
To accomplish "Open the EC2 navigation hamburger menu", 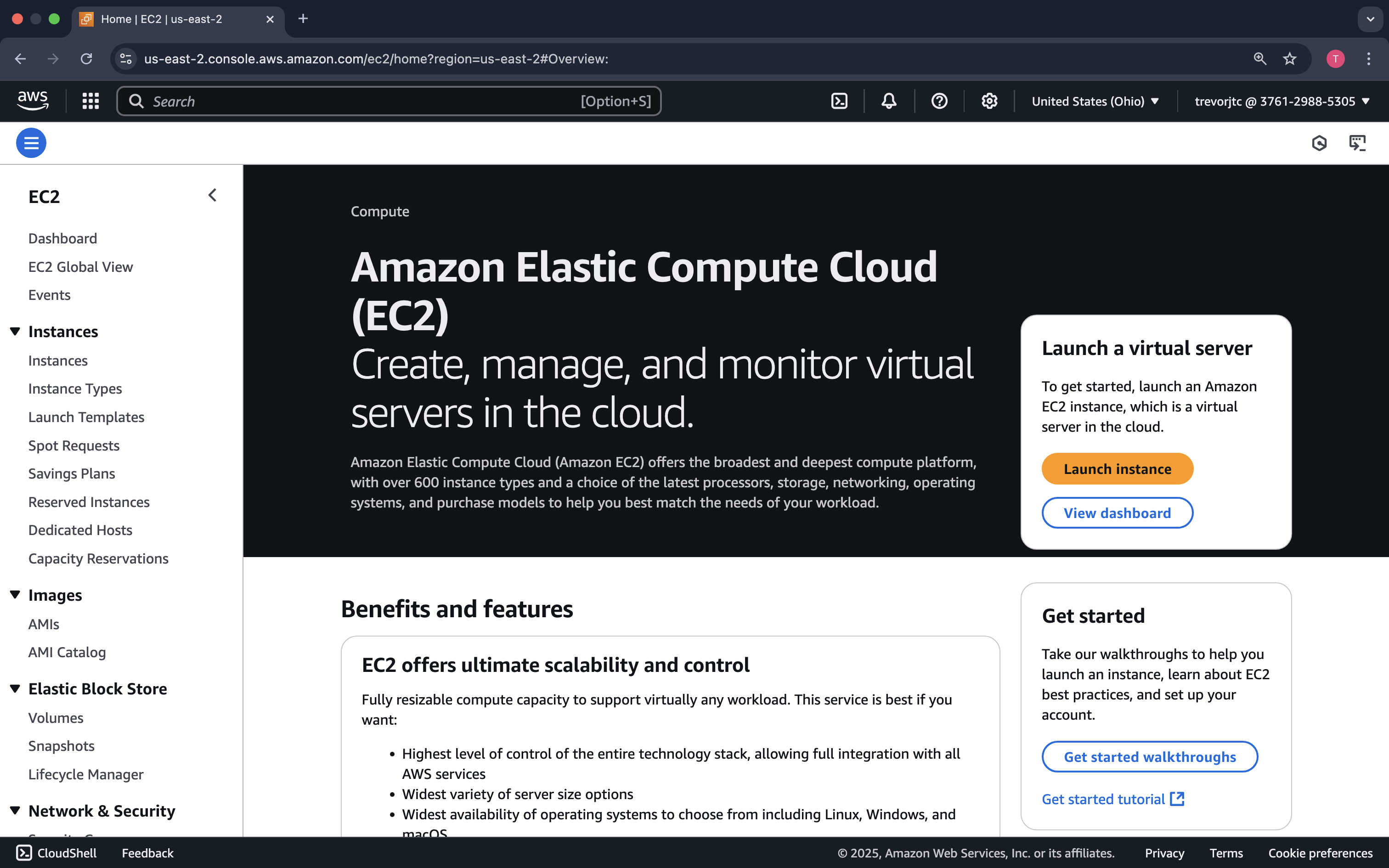I will point(31,142).
